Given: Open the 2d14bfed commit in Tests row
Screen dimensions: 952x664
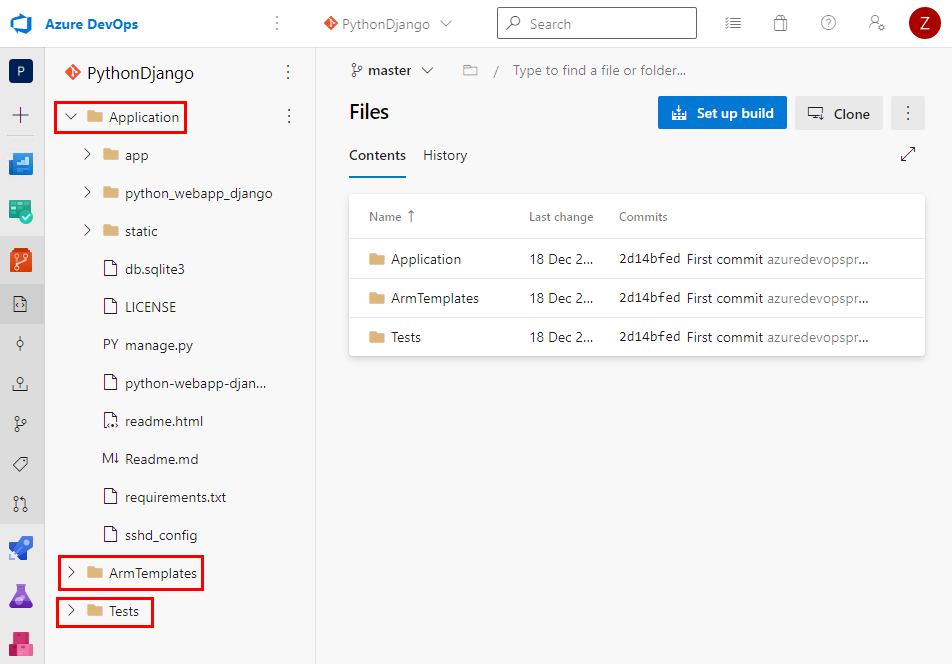Looking at the screenshot, I should (649, 336).
